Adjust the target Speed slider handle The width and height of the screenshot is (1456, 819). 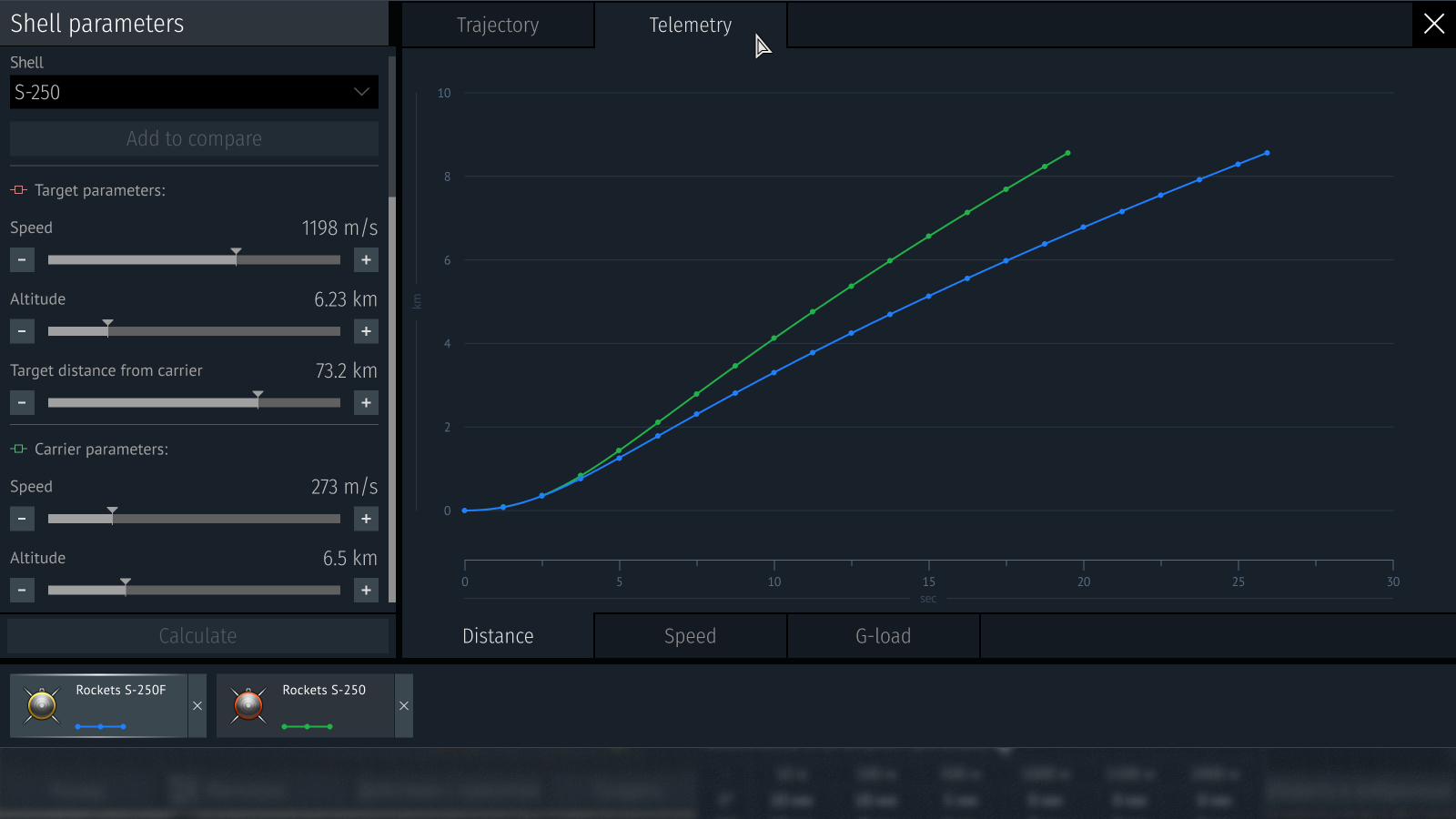[x=236, y=257]
